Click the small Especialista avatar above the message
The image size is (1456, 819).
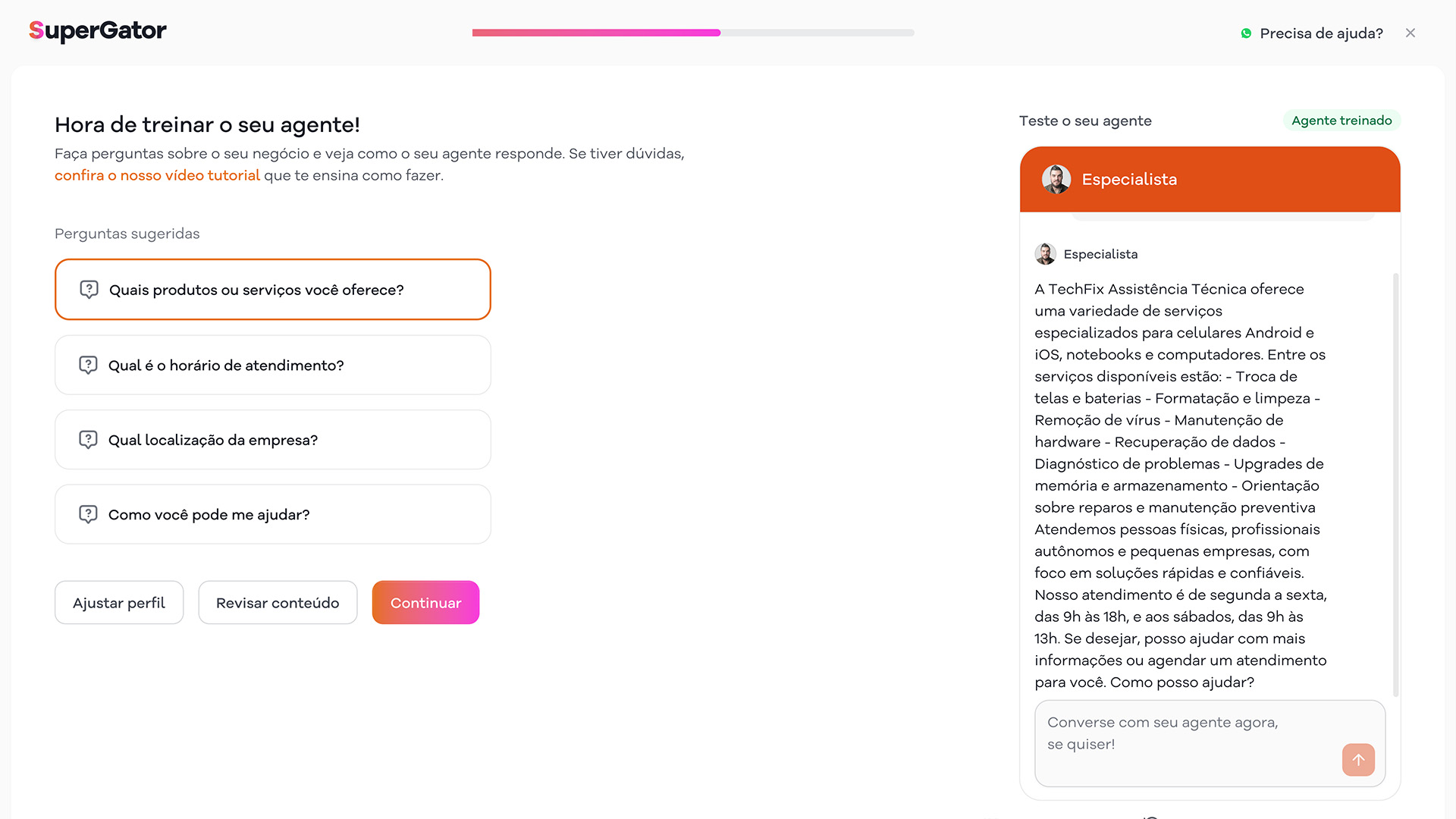click(1045, 254)
